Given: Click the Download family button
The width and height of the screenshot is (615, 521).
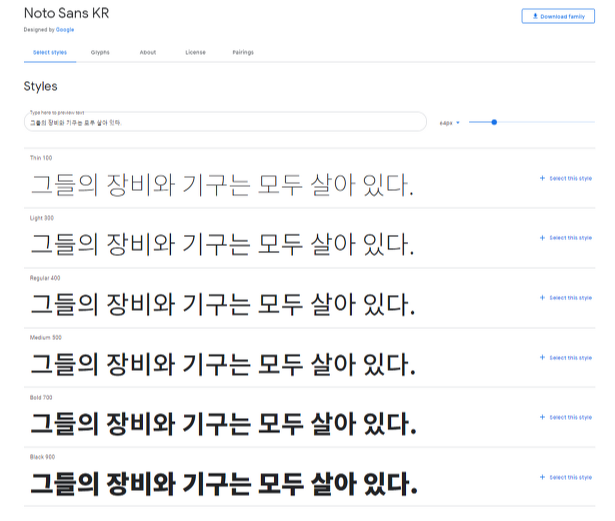Looking at the screenshot, I should point(558,16).
